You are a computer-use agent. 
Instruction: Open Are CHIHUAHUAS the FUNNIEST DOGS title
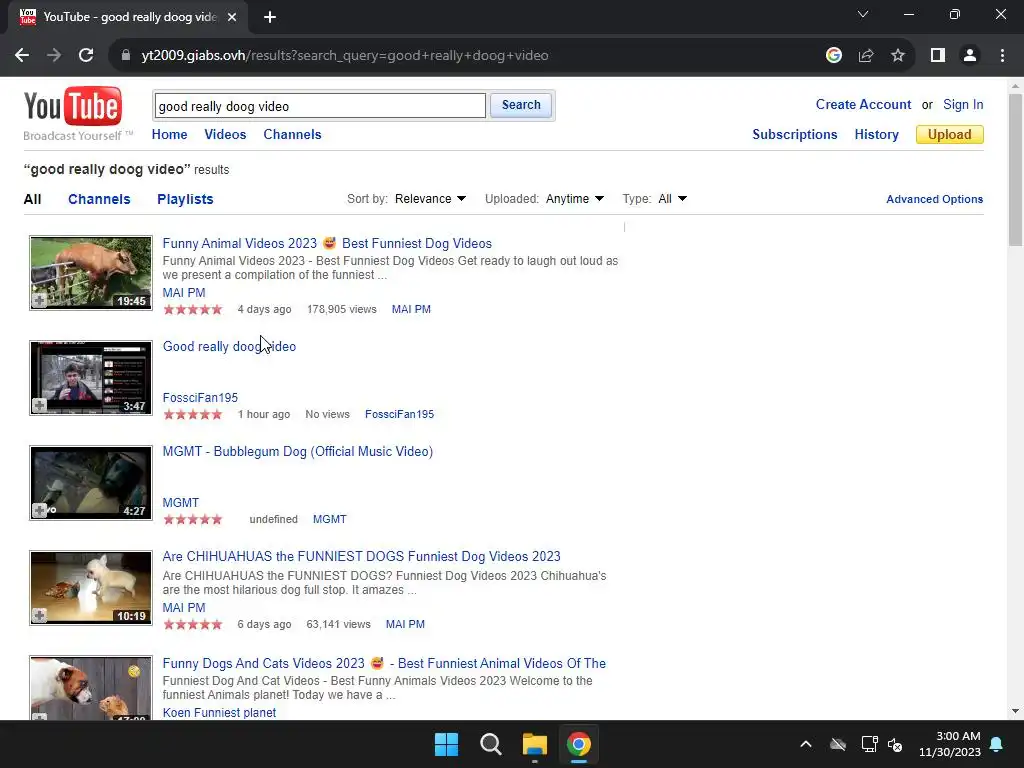pyautogui.click(x=362, y=556)
